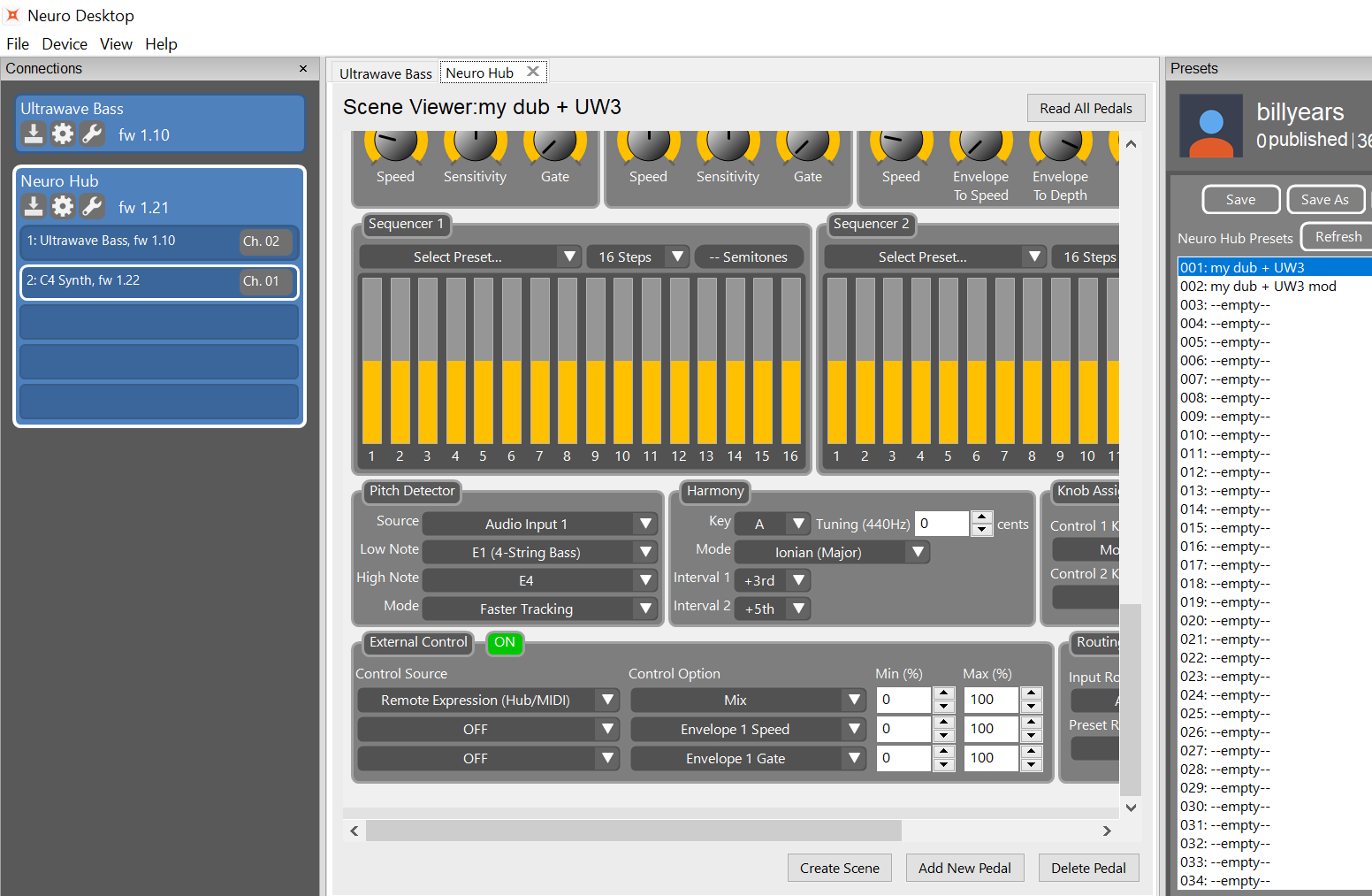This screenshot has width=1372, height=896.
Task: Click Sequencer 1 step 16 slider
Action: pos(791,361)
